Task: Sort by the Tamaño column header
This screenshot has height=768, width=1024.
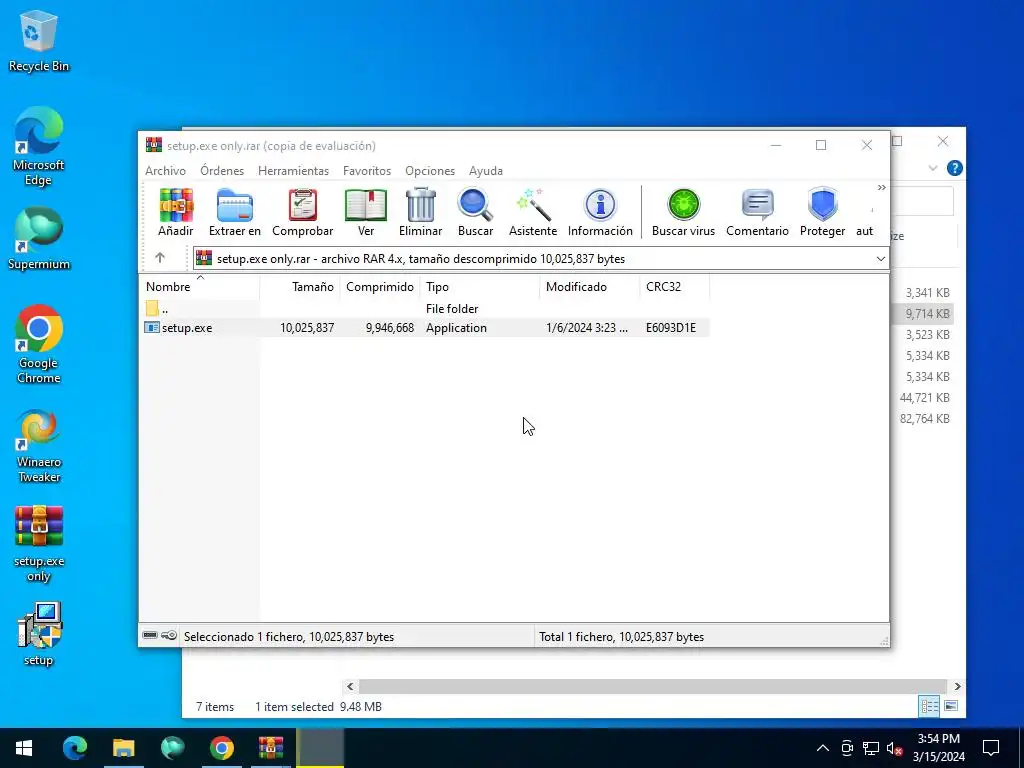Action: pyautogui.click(x=300, y=287)
